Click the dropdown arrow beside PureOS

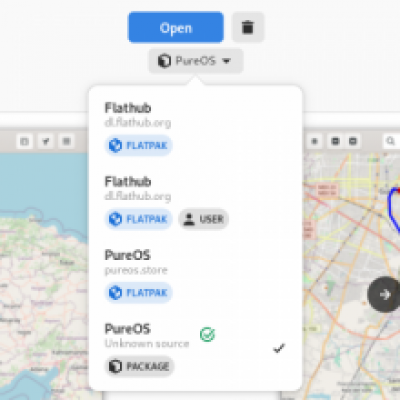tap(226, 61)
